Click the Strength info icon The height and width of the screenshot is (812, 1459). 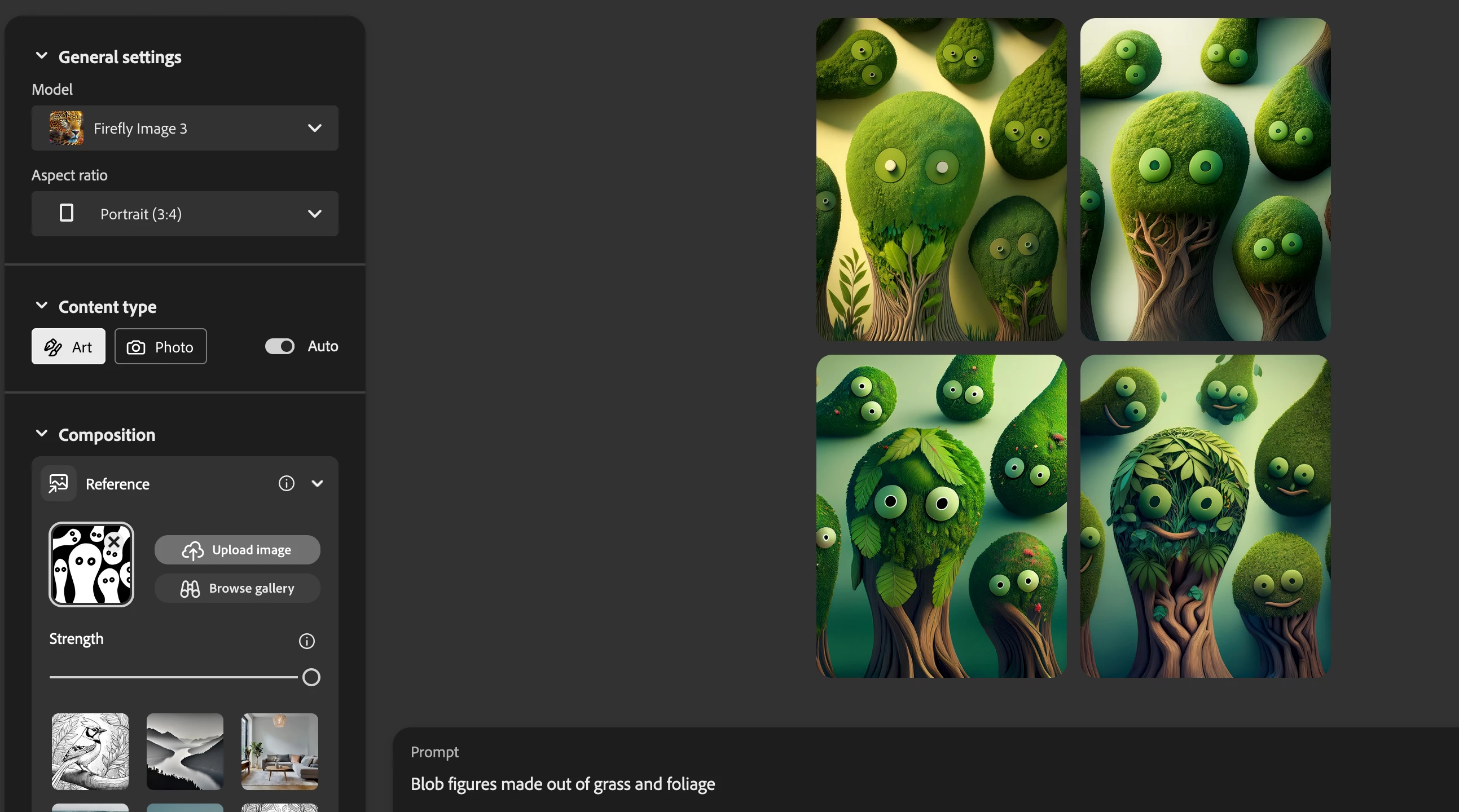click(306, 641)
